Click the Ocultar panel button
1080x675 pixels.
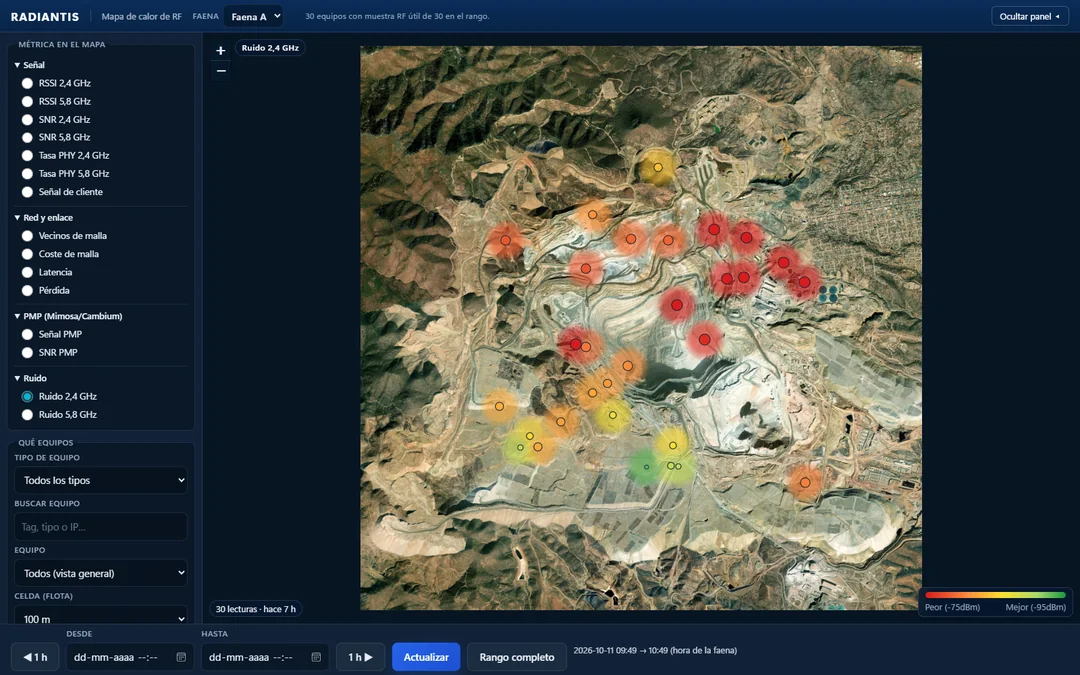tap(1030, 17)
